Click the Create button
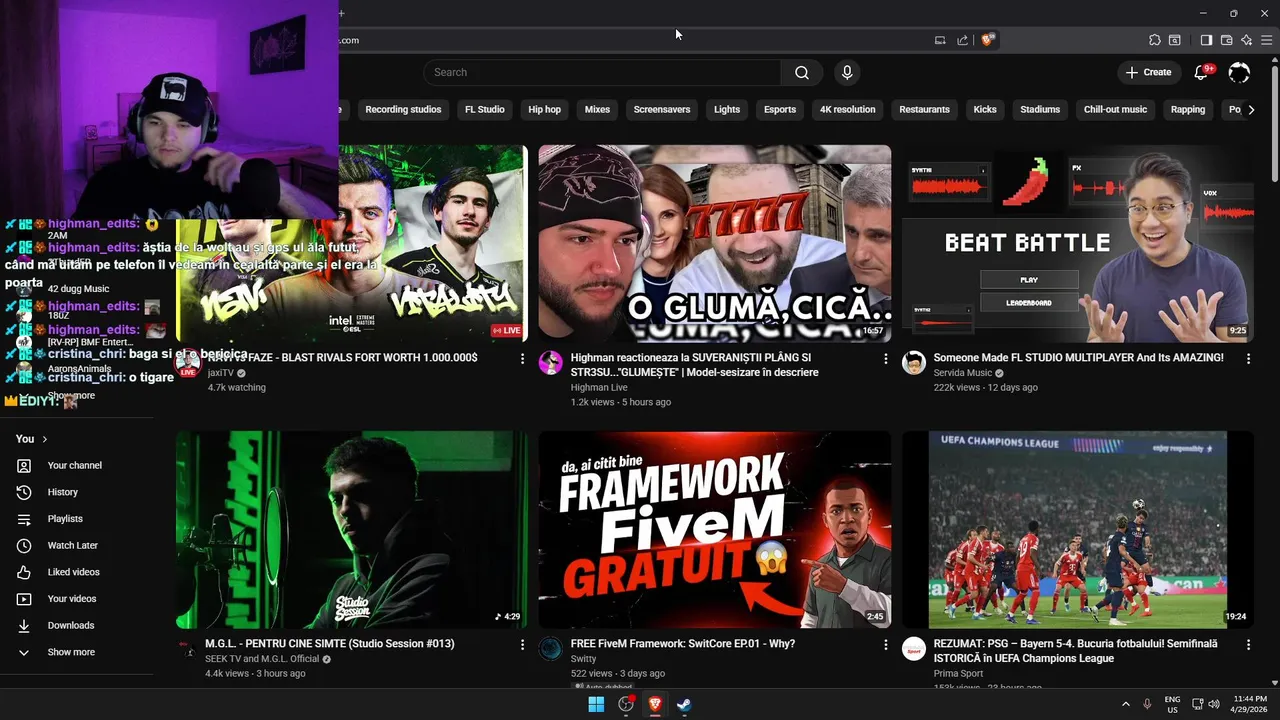The width and height of the screenshot is (1280, 720). [x=1148, y=72]
